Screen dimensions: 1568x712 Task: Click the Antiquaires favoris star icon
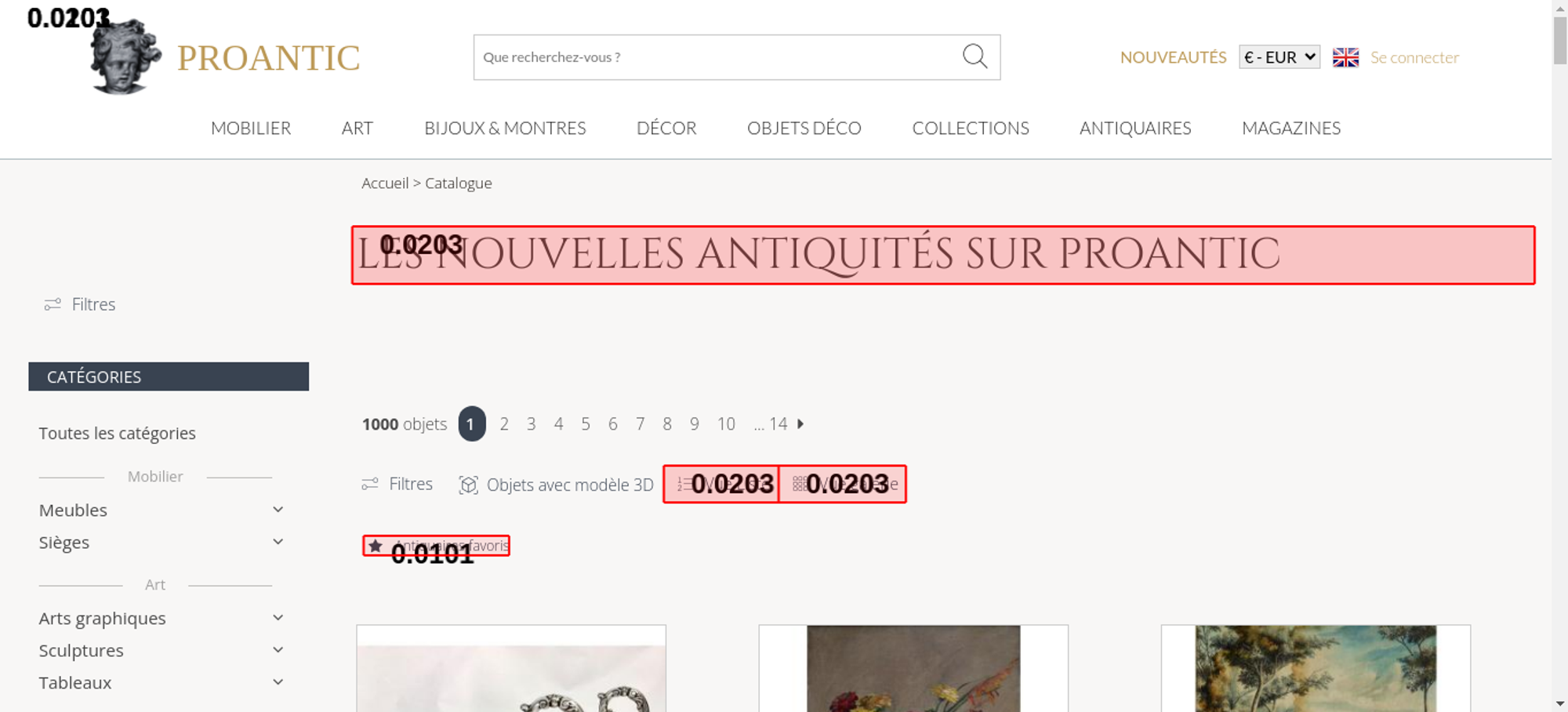(x=376, y=546)
